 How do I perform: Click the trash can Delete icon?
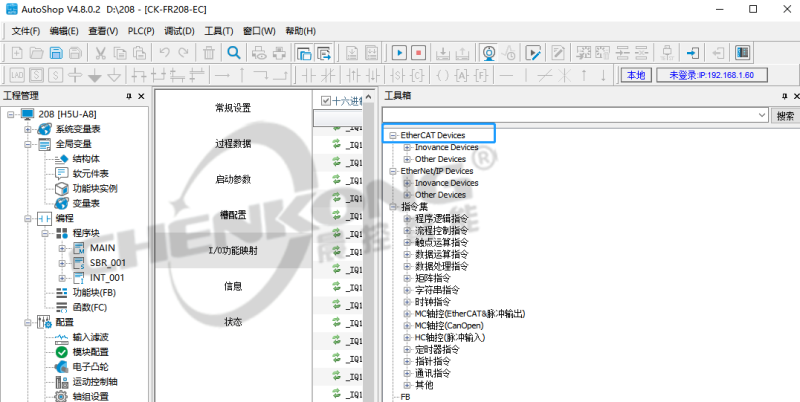208,52
